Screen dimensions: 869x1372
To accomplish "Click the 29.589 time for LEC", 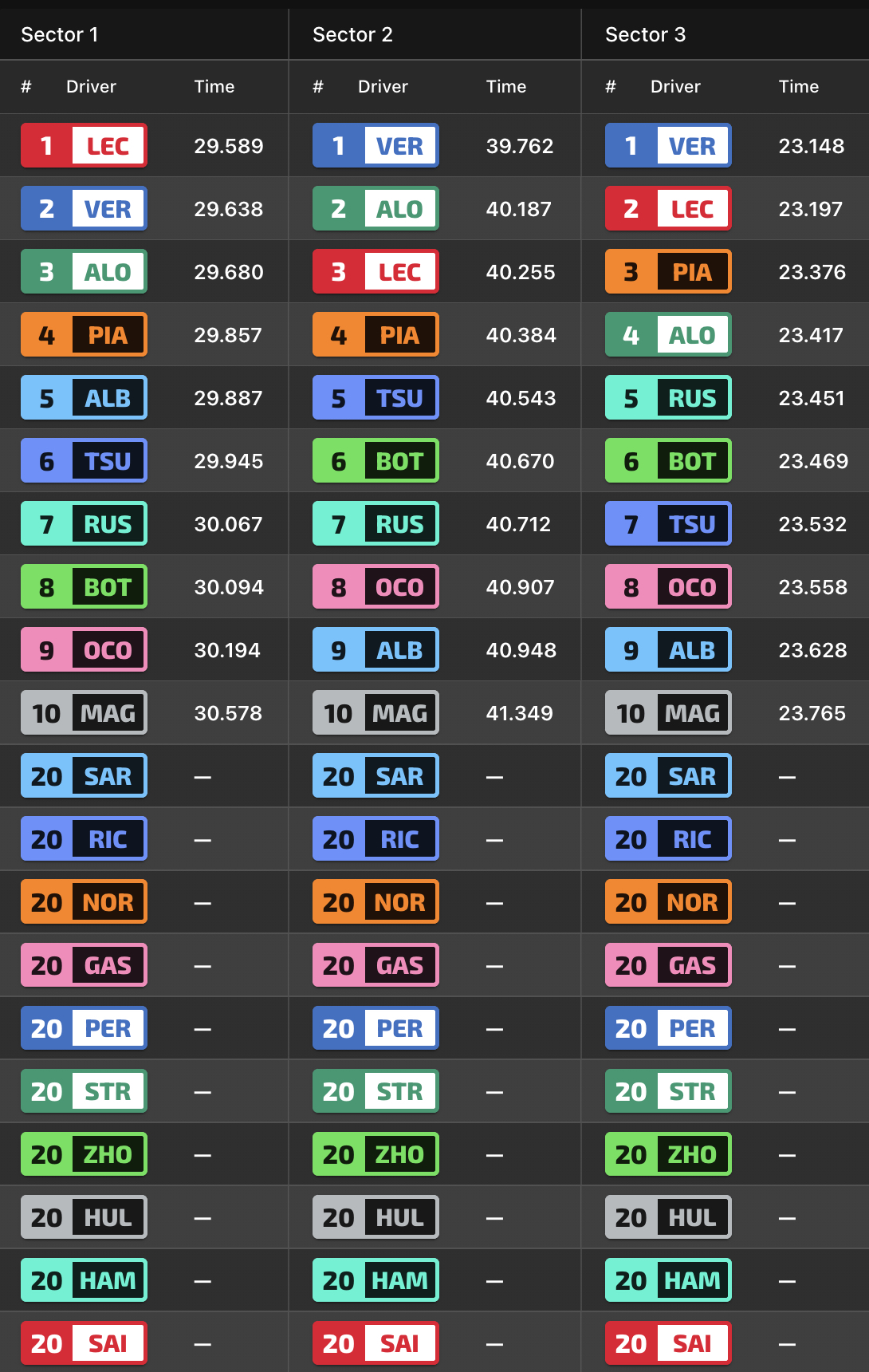I will click(x=229, y=146).
